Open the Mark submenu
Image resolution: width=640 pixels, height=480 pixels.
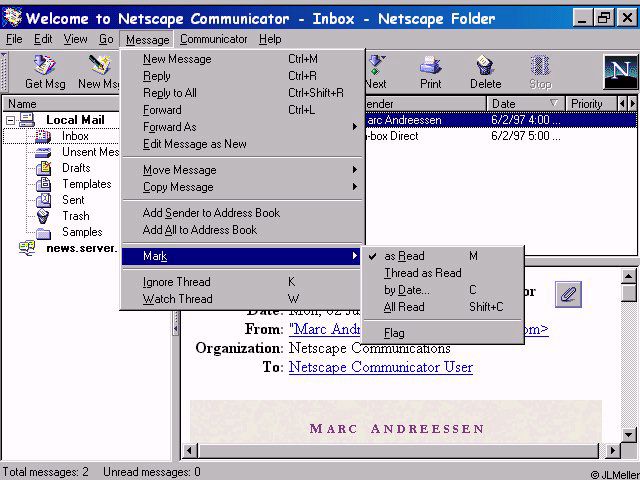pos(242,256)
